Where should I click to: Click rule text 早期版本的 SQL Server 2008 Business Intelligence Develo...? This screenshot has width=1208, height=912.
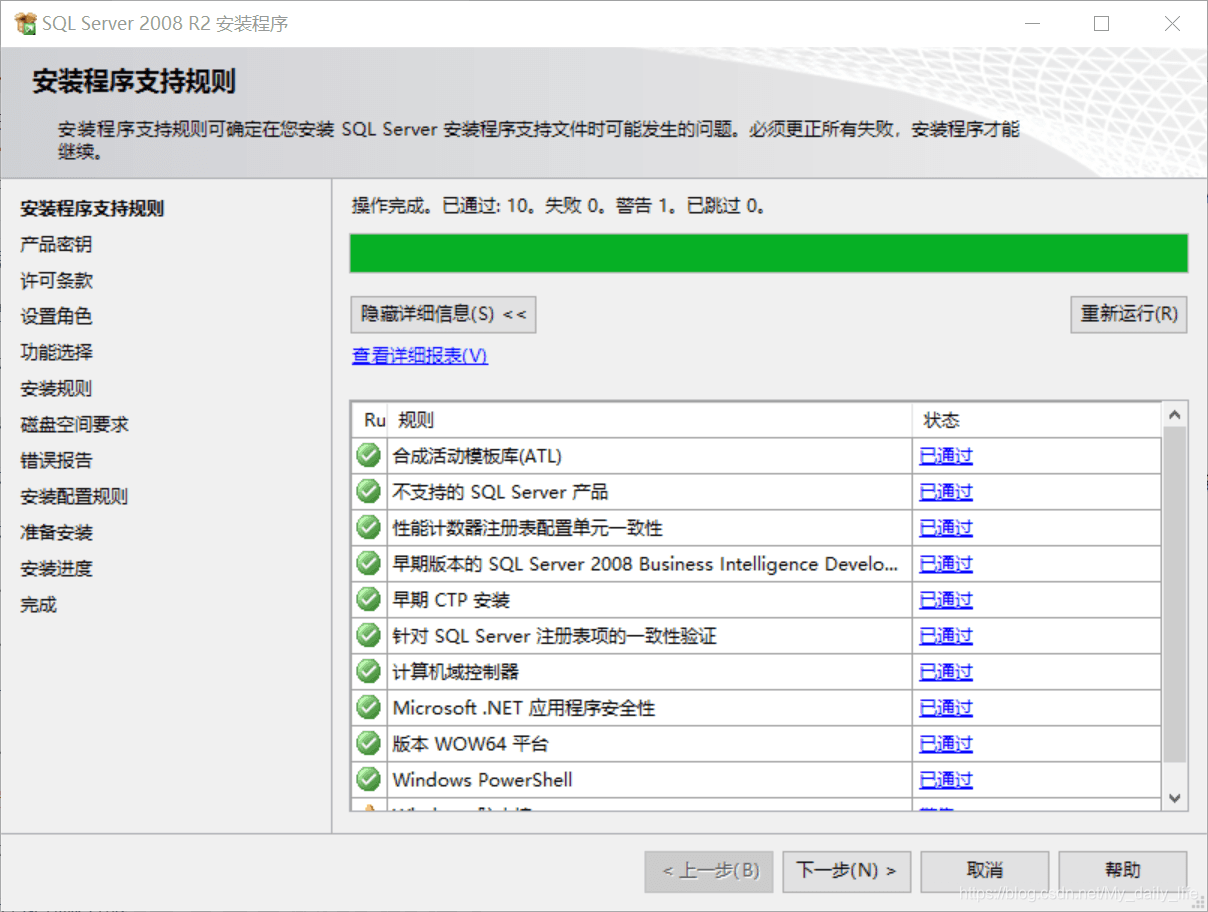click(645, 564)
